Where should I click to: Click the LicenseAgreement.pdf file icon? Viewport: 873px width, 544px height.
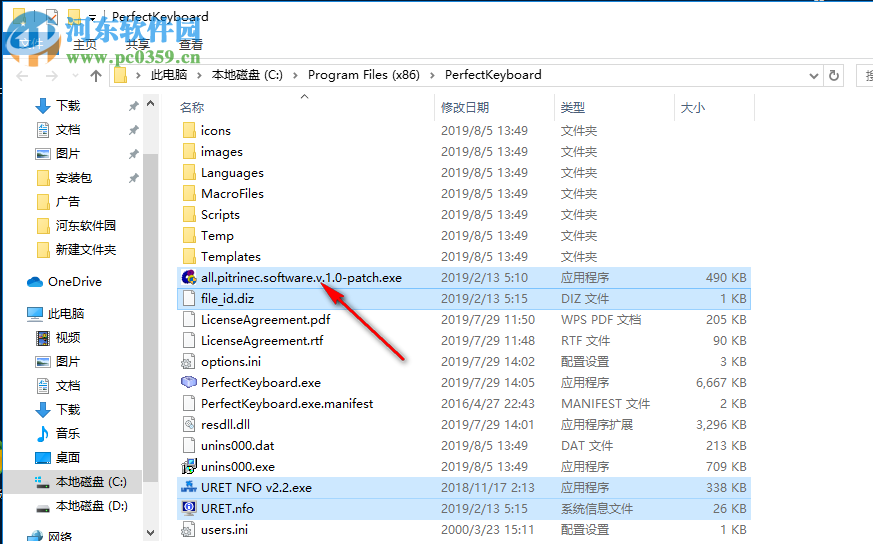[x=189, y=320]
